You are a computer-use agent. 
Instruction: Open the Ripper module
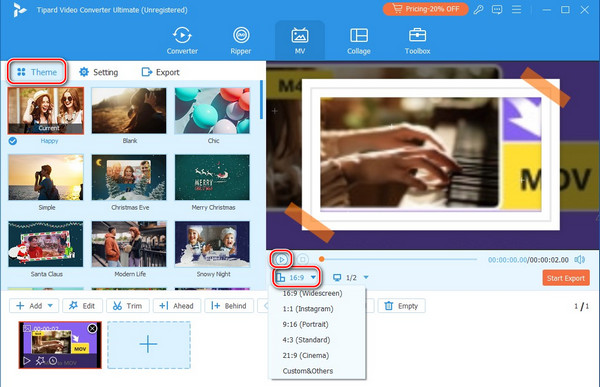pyautogui.click(x=241, y=41)
